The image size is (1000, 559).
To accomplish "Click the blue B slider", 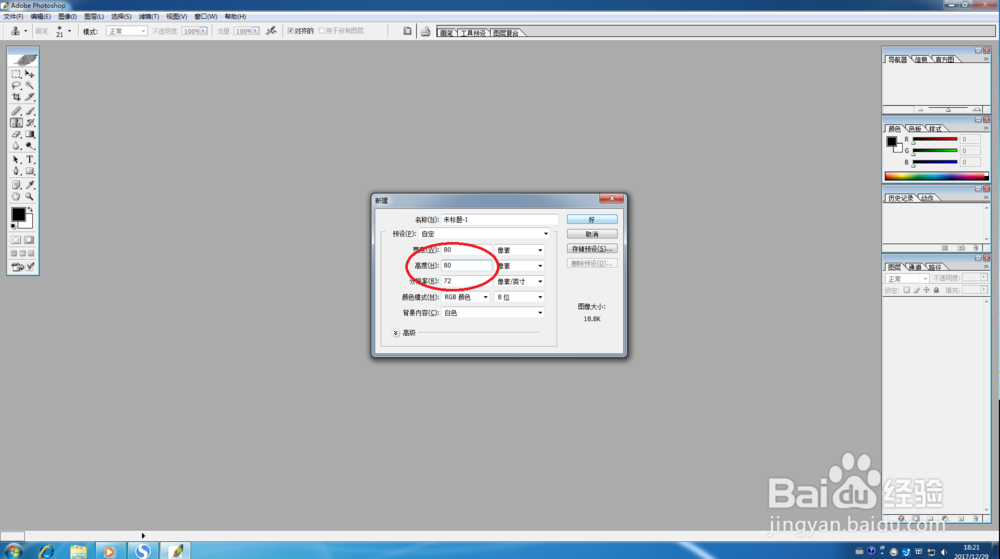I will tap(935, 162).
